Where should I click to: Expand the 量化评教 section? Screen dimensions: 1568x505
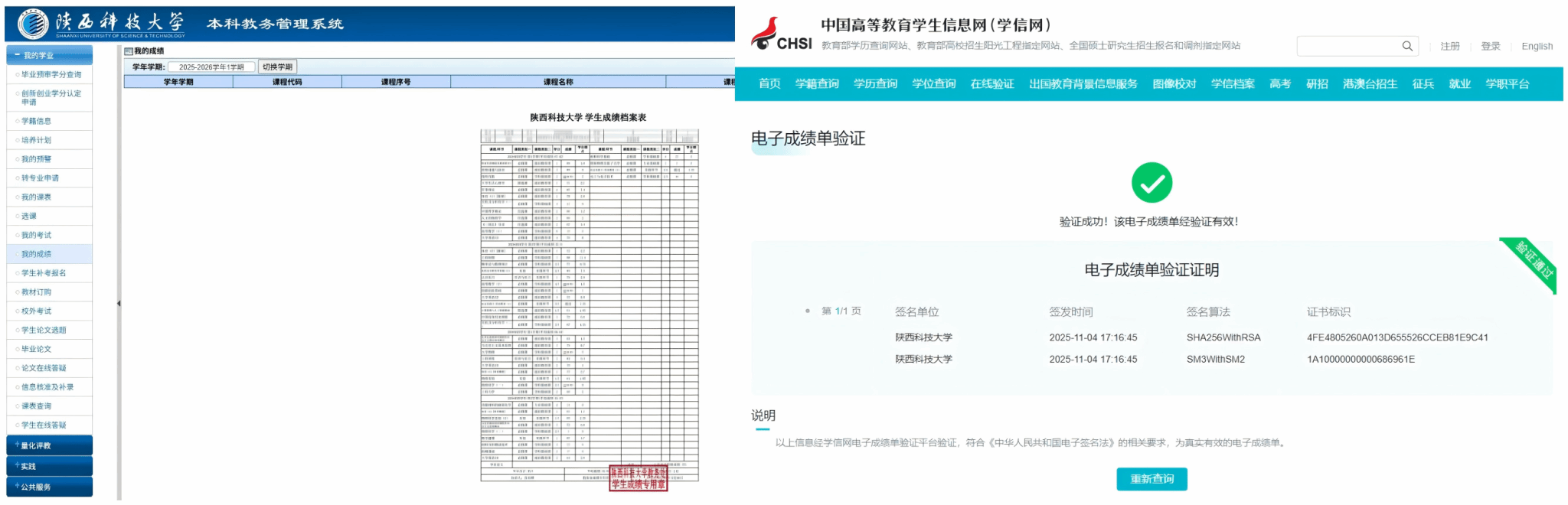point(49,445)
